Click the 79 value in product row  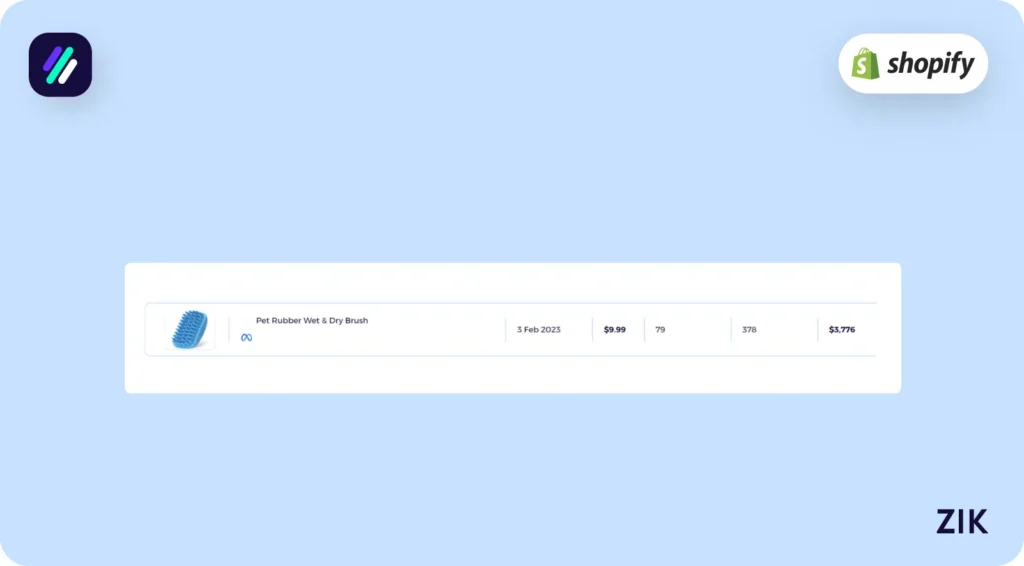661,329
